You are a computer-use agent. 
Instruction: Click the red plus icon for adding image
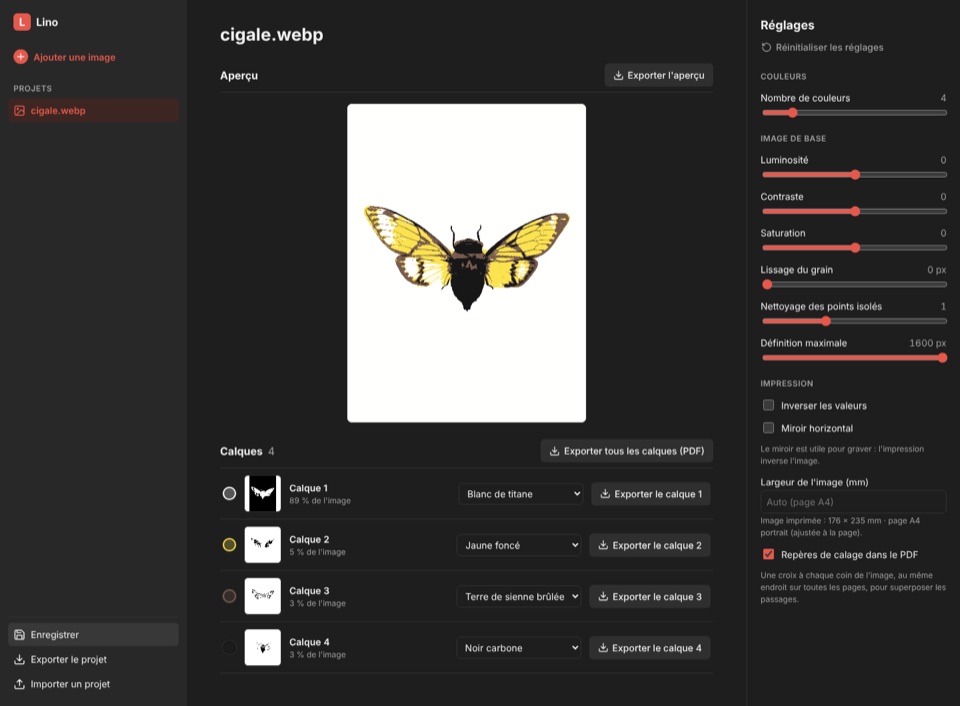point(21,57)
